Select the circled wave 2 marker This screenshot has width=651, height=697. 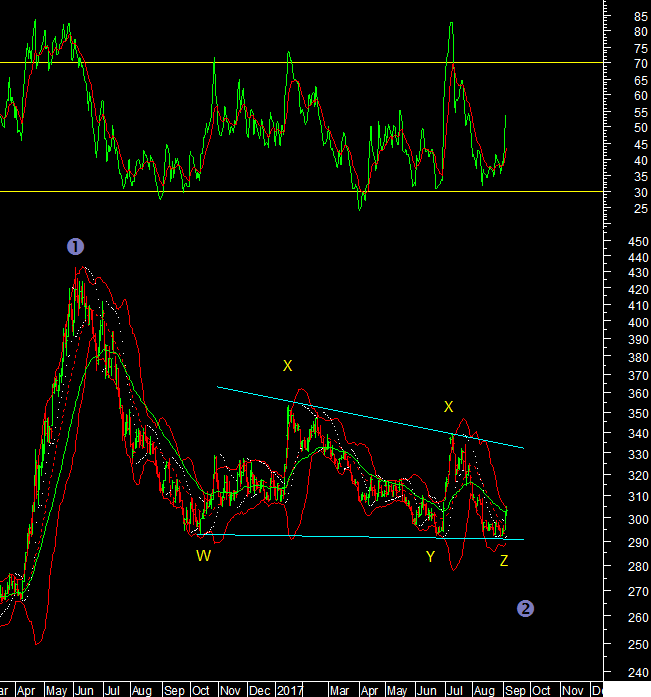pos(525,609)
